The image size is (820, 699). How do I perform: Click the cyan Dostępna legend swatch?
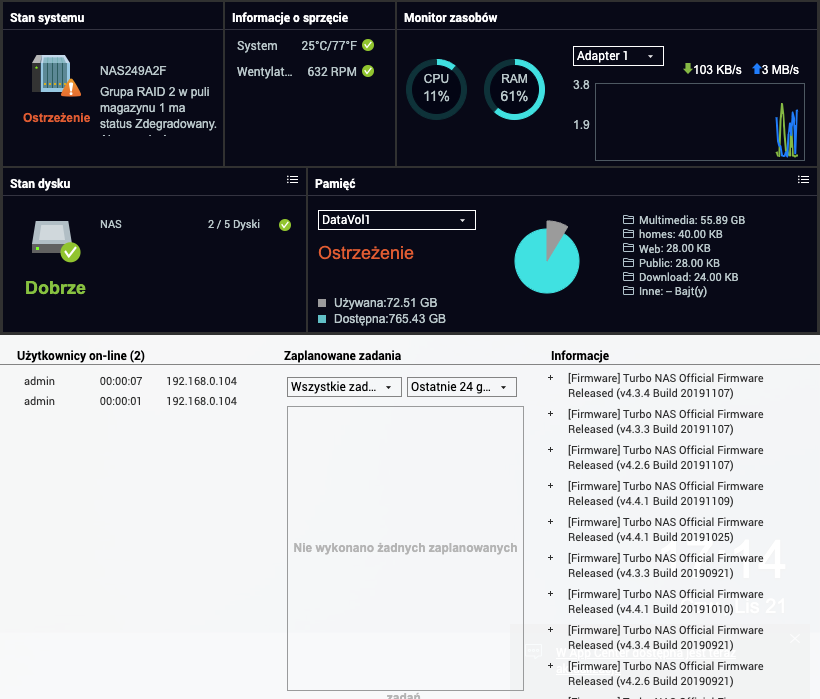(x=322, y=319)
